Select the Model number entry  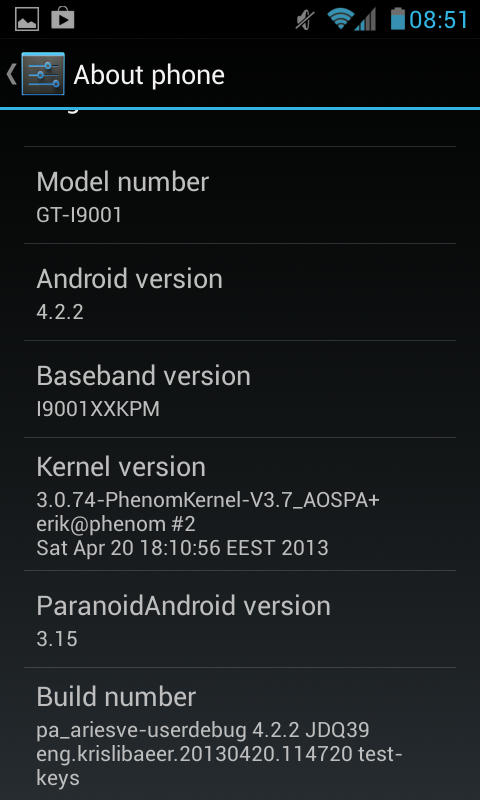point(240,195)
